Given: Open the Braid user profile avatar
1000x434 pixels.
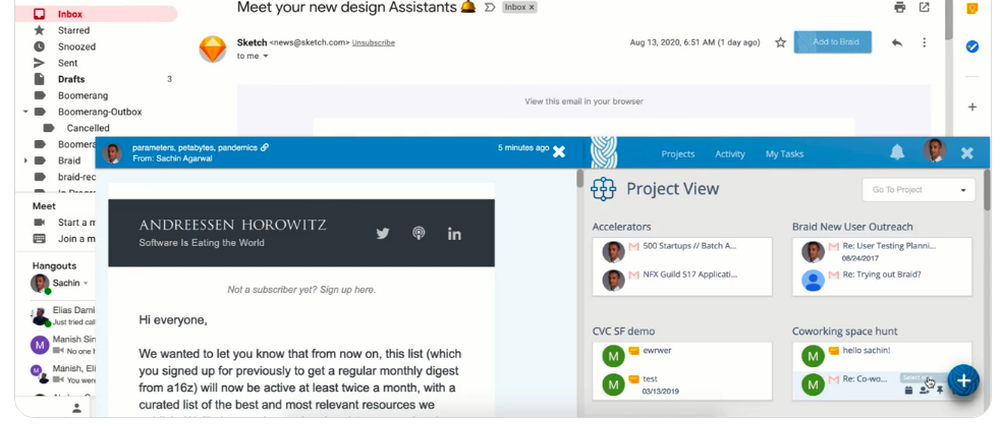Looking at the screenshot, I should pos(934,150).
